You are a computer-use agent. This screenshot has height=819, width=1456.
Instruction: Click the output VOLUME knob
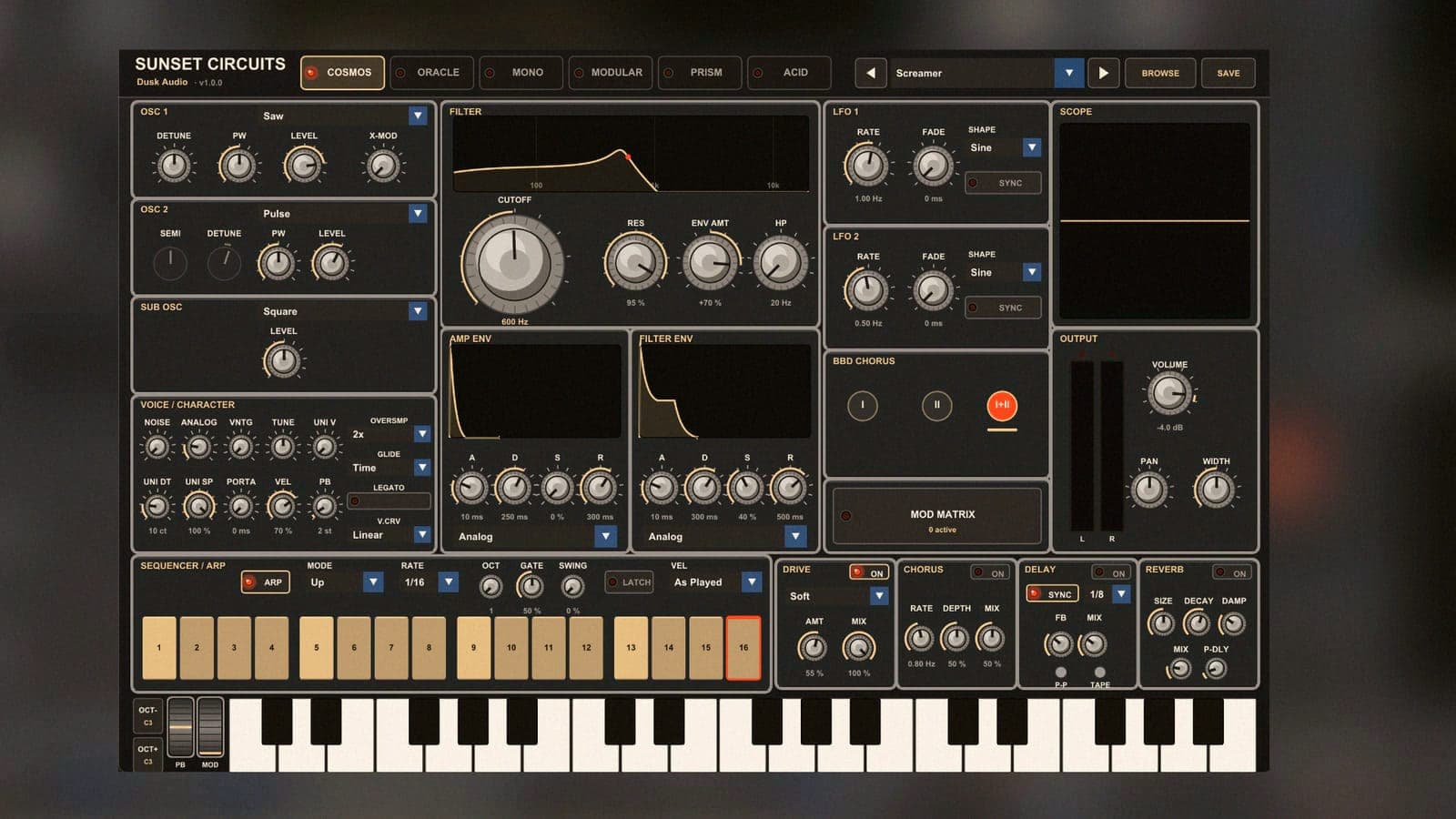coord(1168,393)
